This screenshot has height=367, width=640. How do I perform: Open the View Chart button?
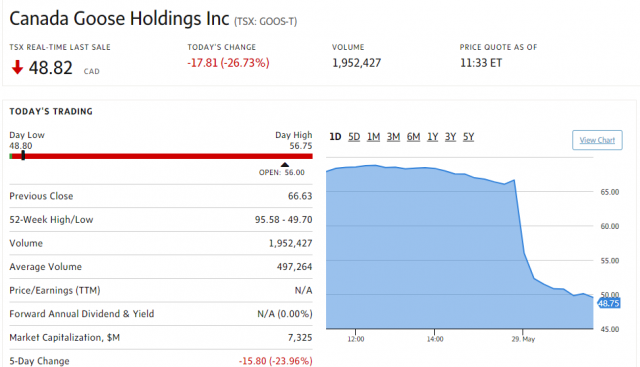pos(597,140)
